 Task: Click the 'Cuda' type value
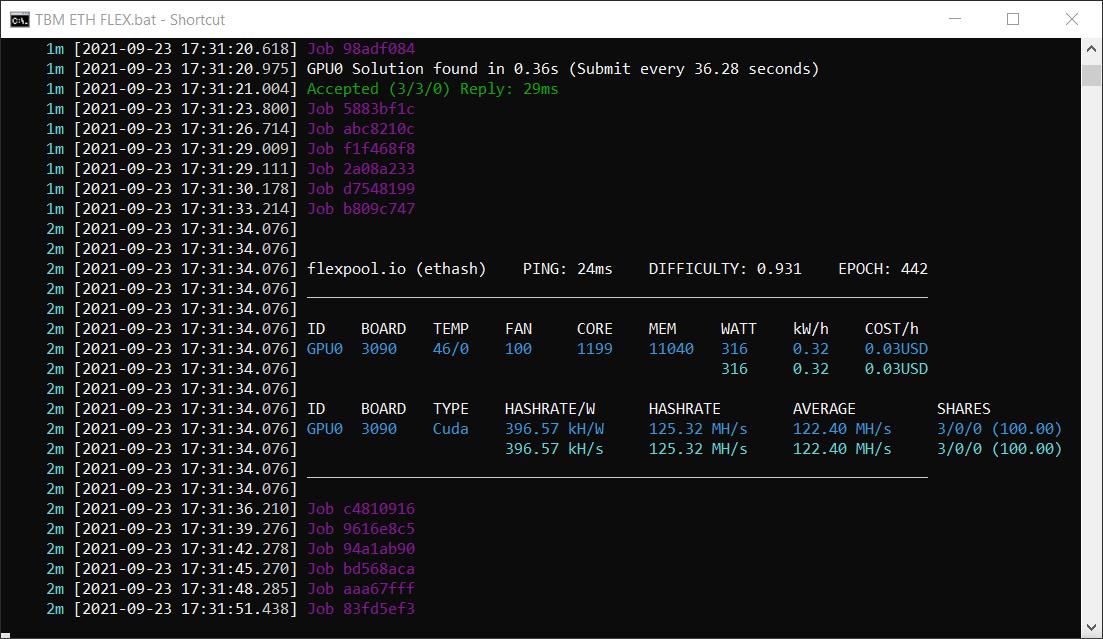click(x=451, y=429)
